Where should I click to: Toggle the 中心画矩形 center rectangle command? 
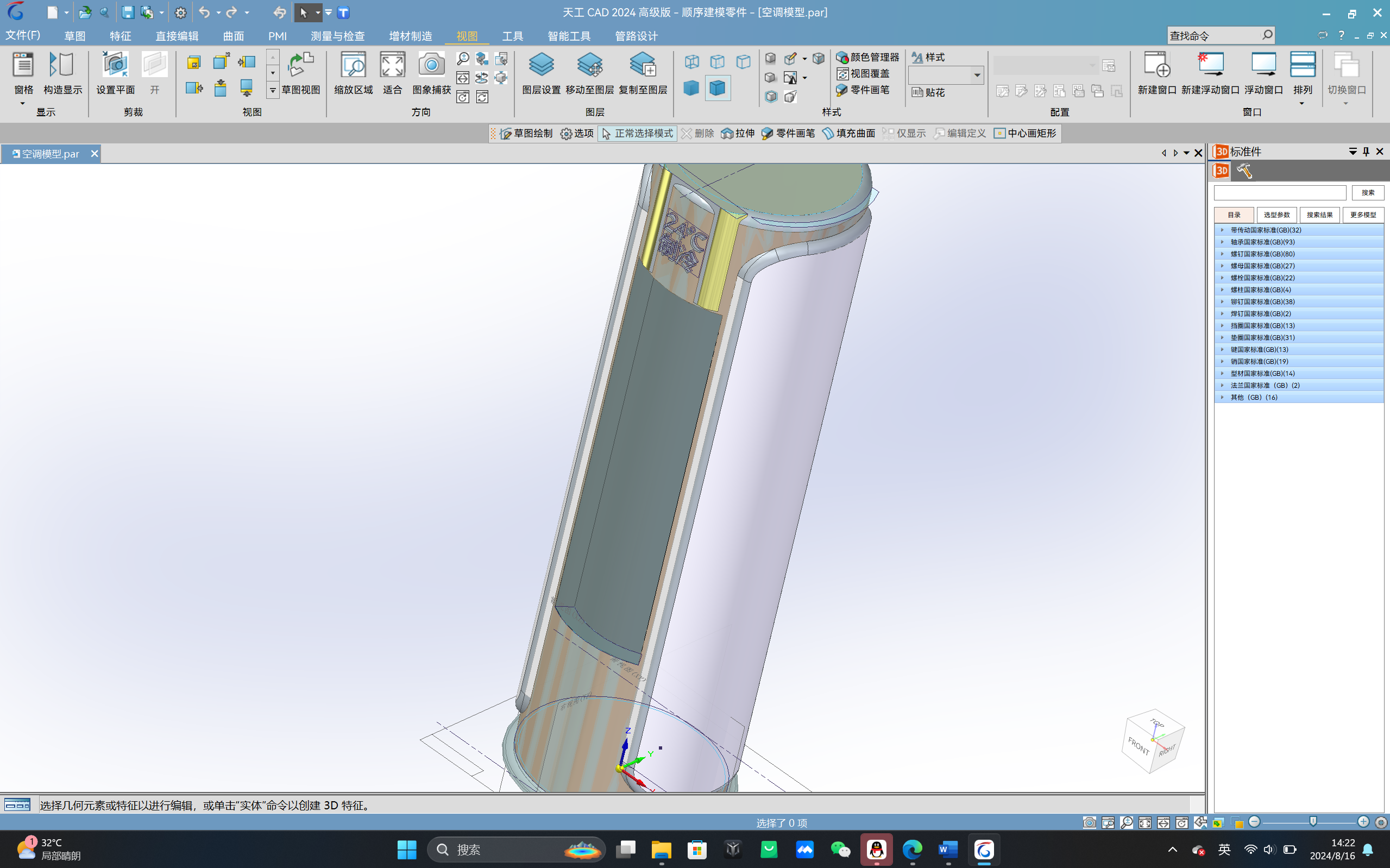[x=1025, y=133]
